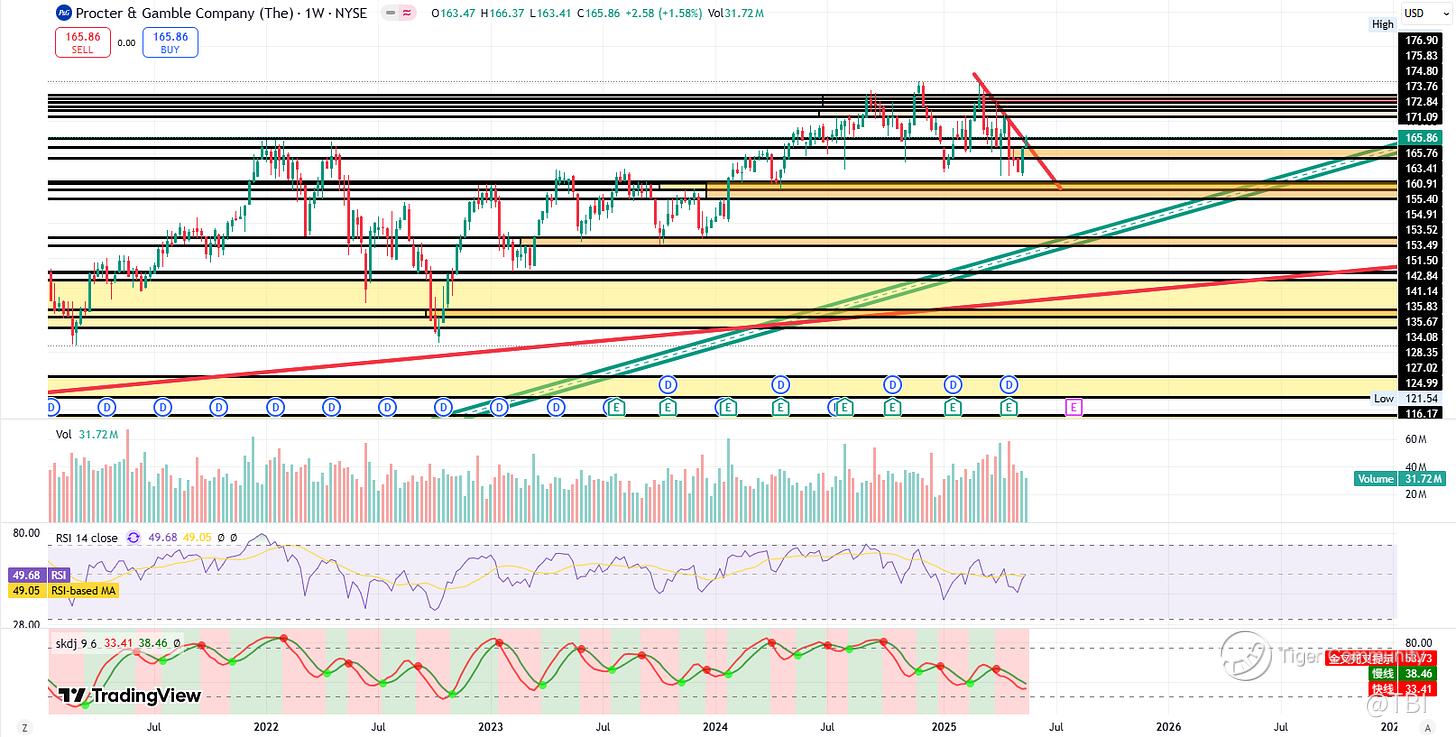
Task: Select the 160.91 price level label
Action: click(x=1421, y=184)
